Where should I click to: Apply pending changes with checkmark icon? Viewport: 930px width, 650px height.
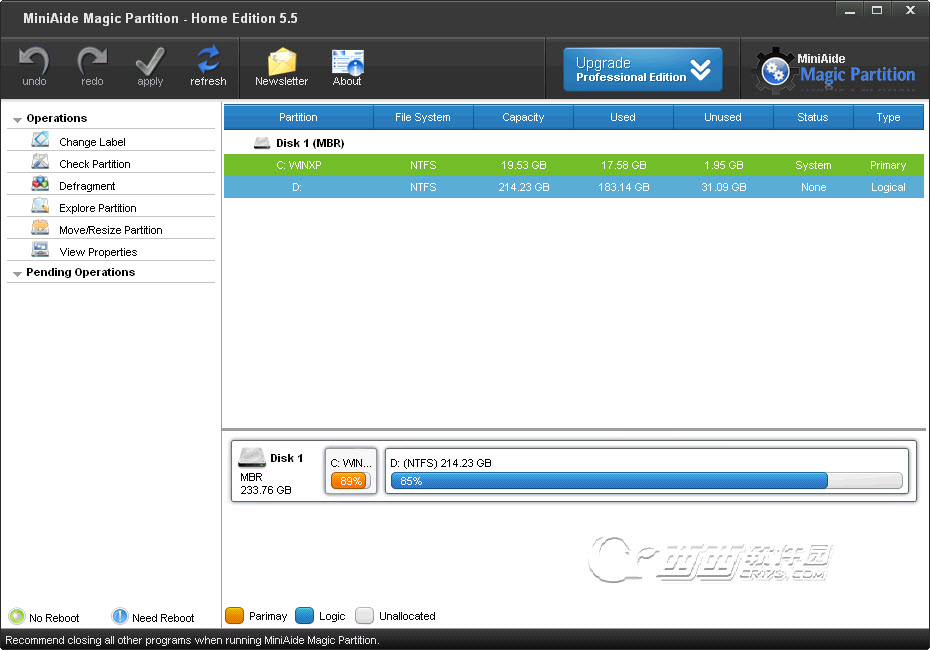coord(150,61)
